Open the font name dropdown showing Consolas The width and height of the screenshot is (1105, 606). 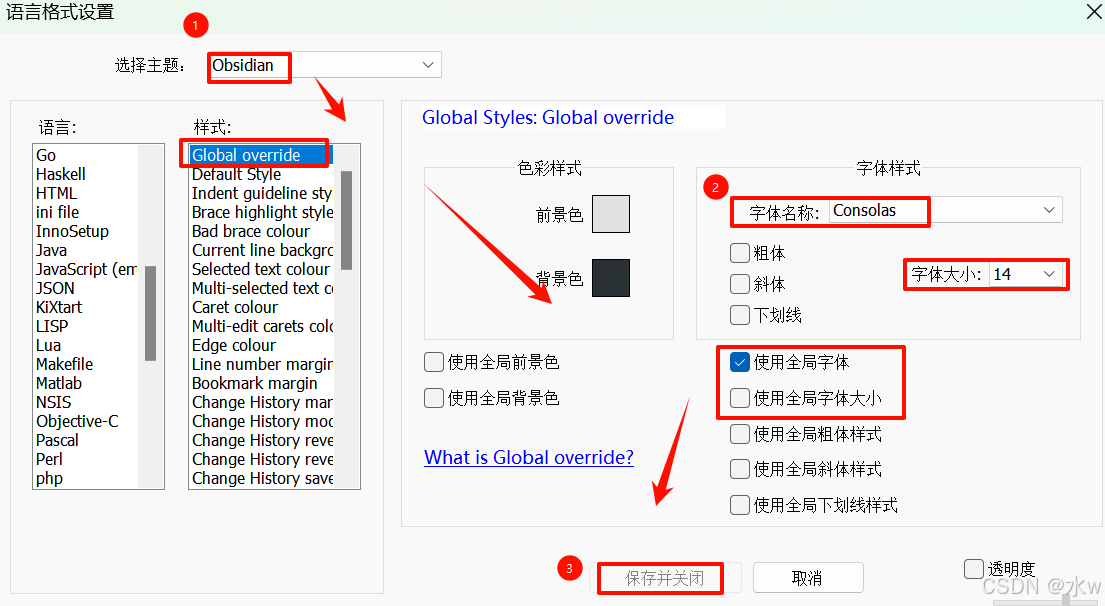click(x=946, y=210)
